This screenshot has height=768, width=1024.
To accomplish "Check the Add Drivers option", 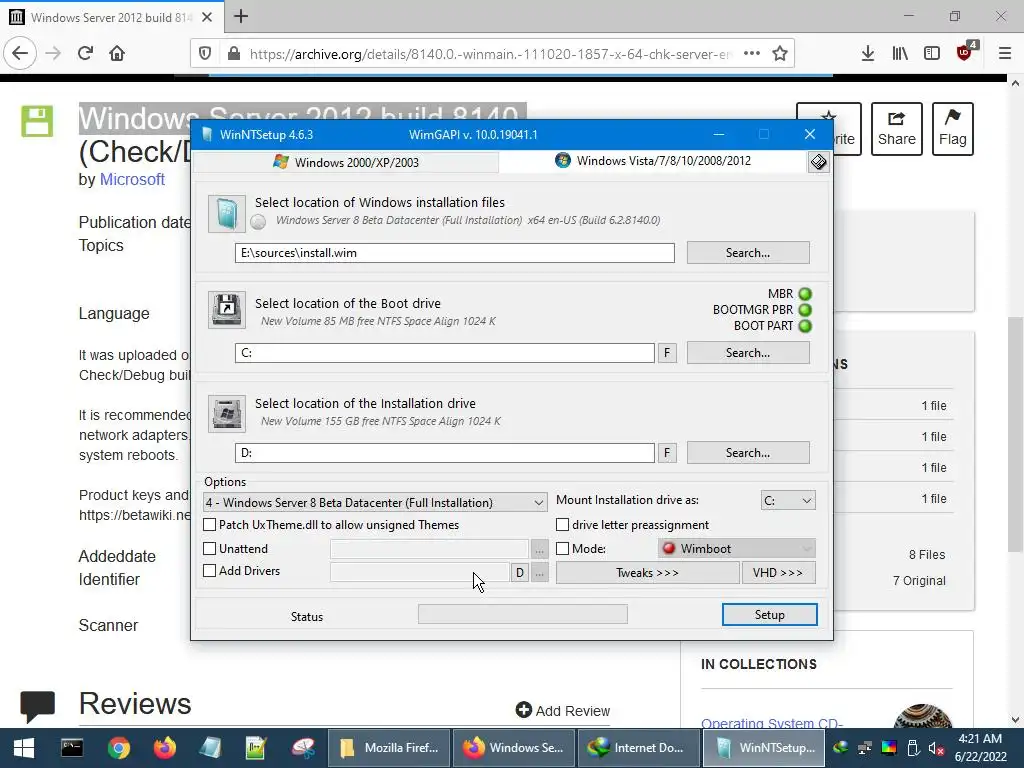I will pos(210,571).
